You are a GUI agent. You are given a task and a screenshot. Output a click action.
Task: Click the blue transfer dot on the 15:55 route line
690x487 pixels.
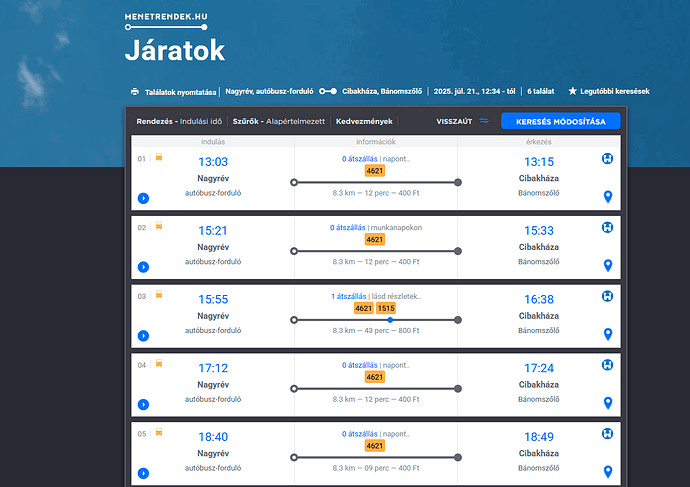pos(390,320)
